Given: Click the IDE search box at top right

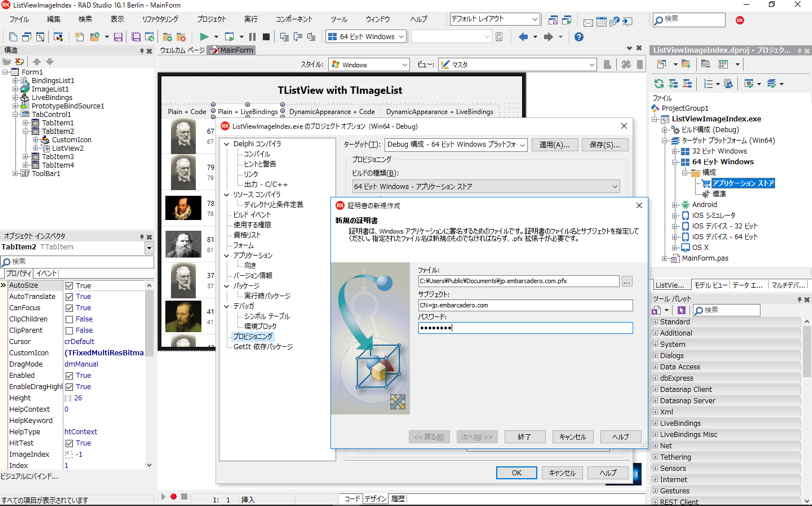Looking at the screenshot, I should 689,20.
